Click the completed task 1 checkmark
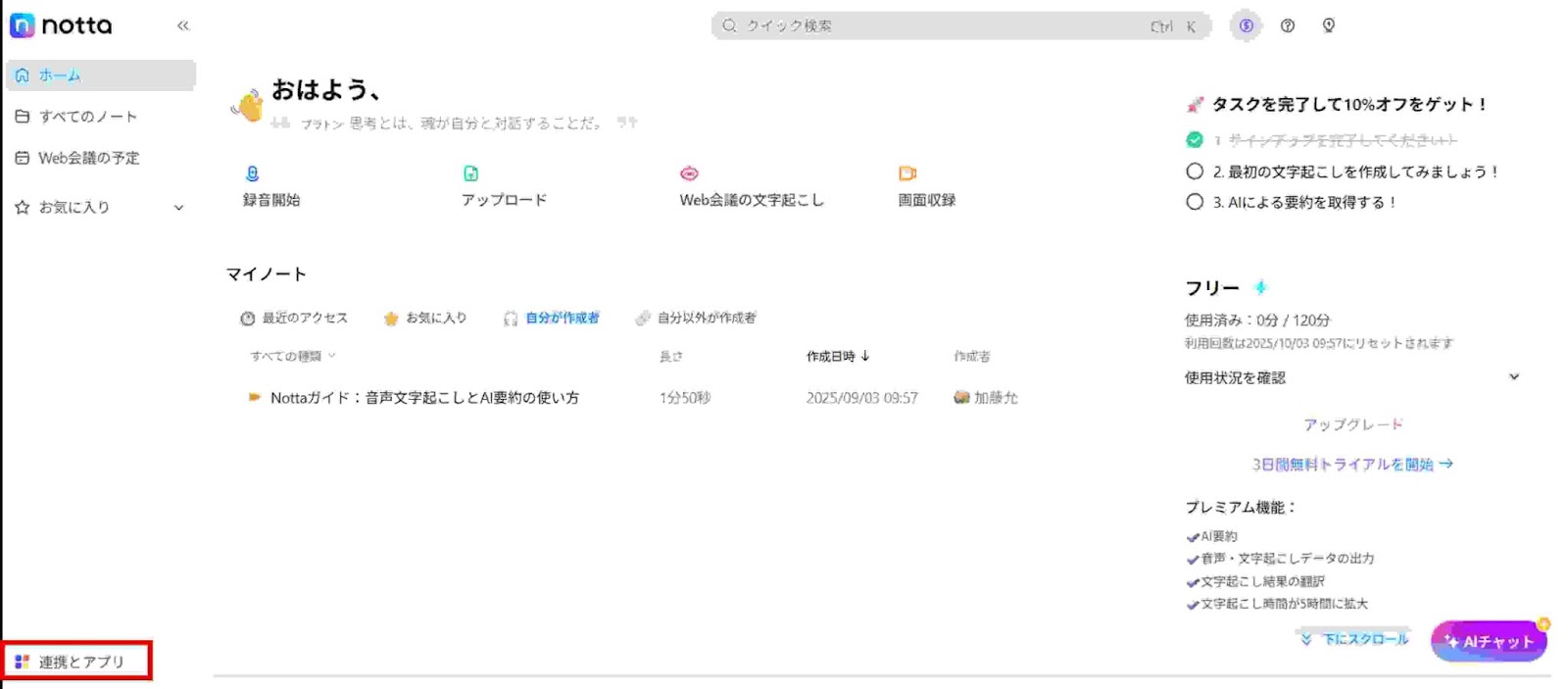Screen dimensions: 1568x689 (1195, 140)
